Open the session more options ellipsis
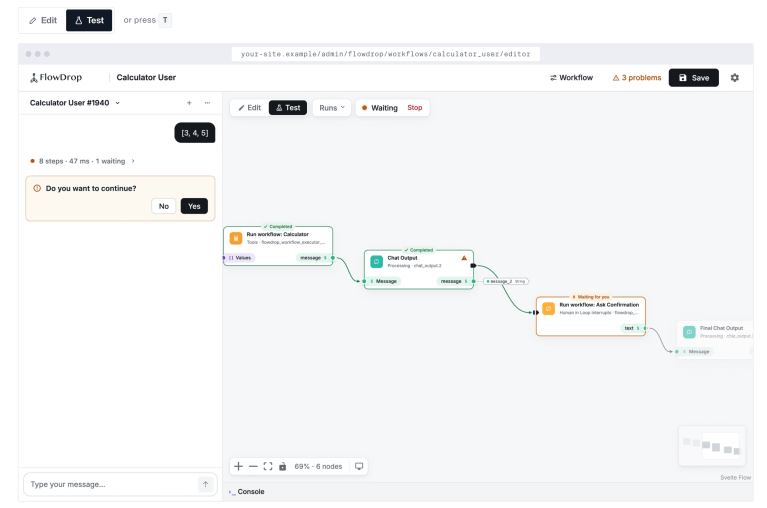 [207, 103]
